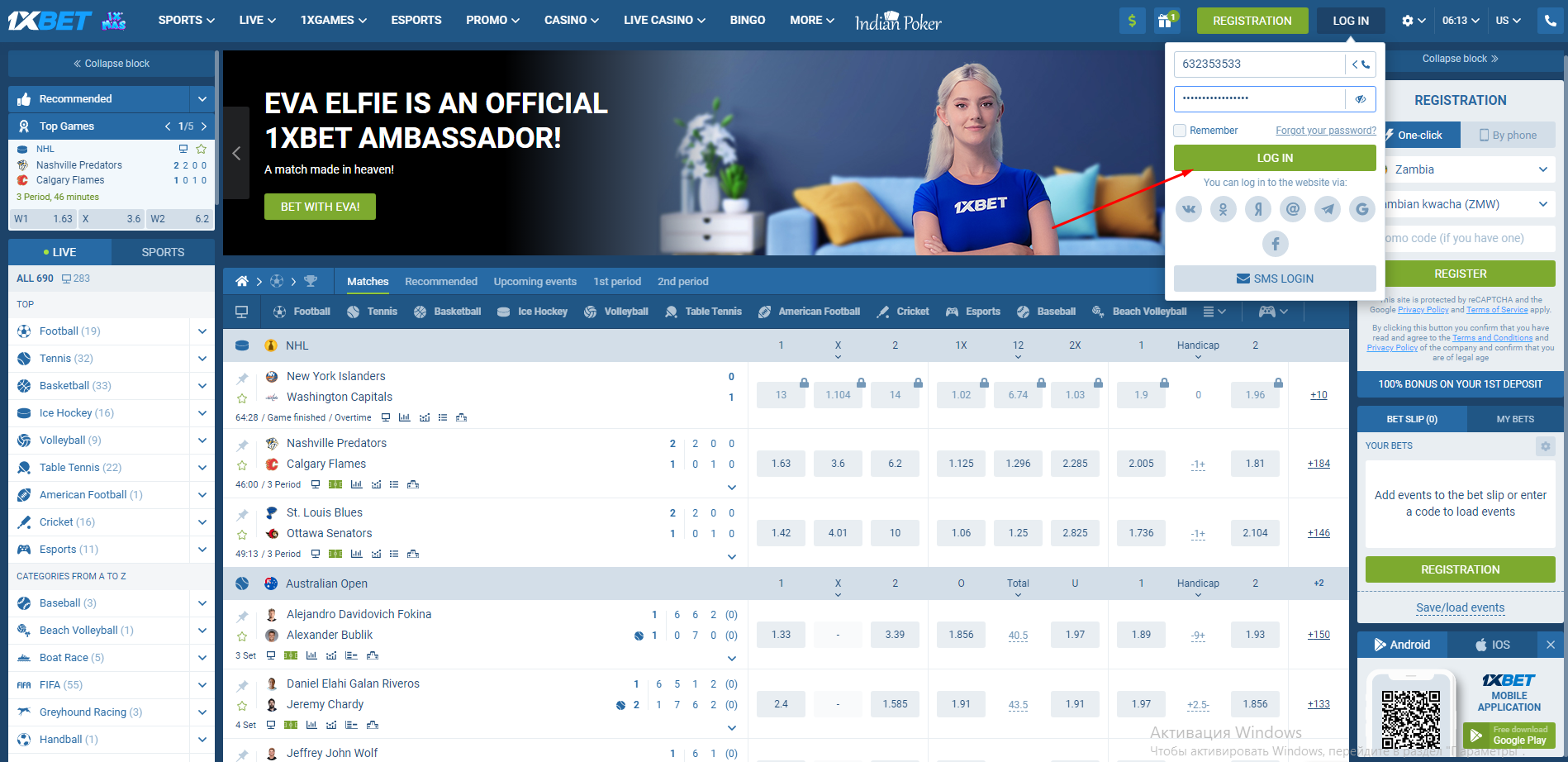Click the phone number input field
This screenshot has height=762, width=1568.
(x=1260, y=64)
